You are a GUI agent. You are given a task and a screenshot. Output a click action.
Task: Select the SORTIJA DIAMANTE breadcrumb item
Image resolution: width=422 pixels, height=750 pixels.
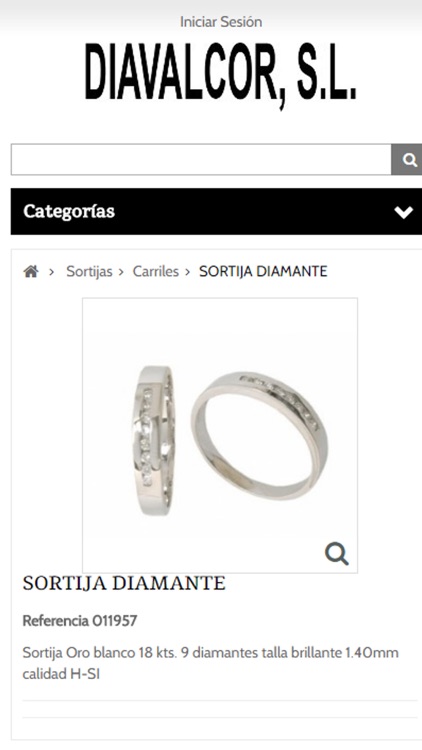click(263, 272)
